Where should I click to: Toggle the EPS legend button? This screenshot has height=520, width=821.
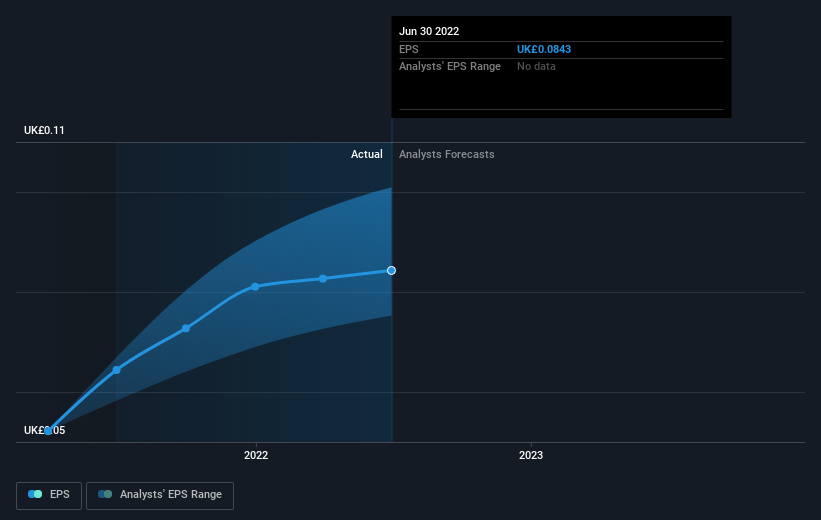pyautogui.click(x=49, y=495)
